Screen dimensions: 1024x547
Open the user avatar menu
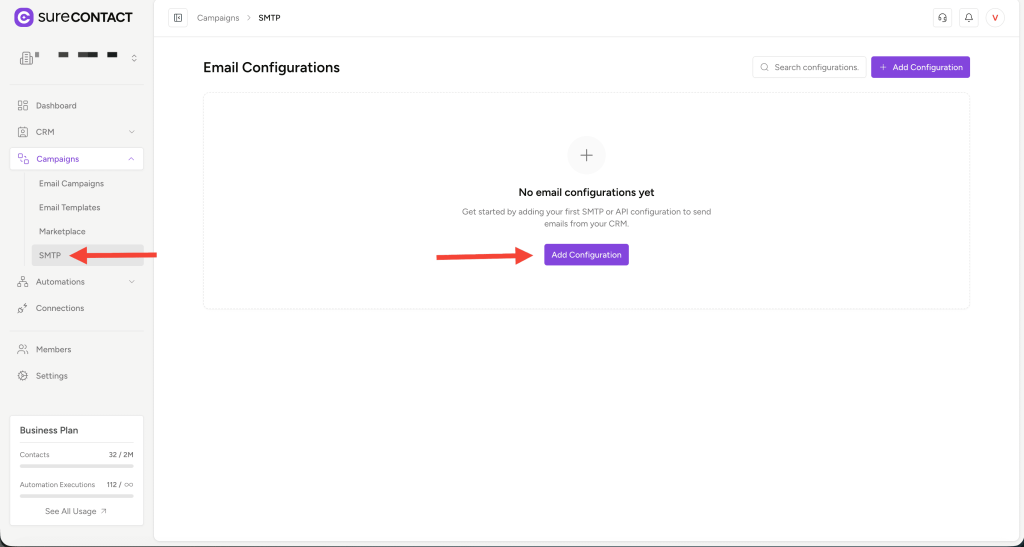click(x=995, y=18)
